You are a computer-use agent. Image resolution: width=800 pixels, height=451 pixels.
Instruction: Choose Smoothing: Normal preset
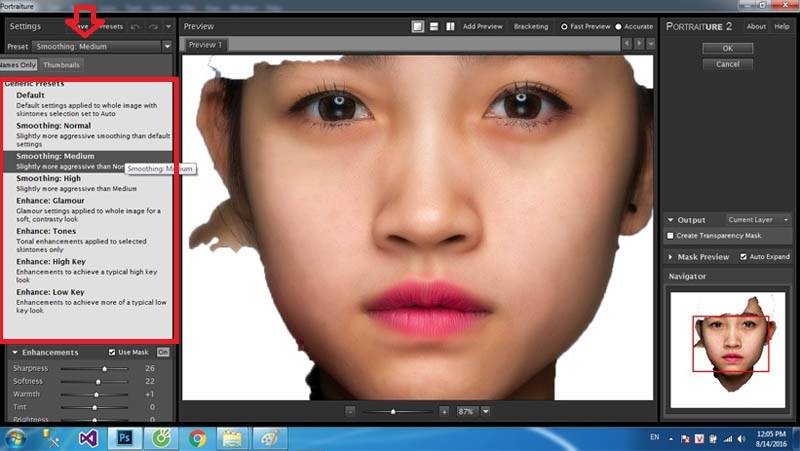87,134
